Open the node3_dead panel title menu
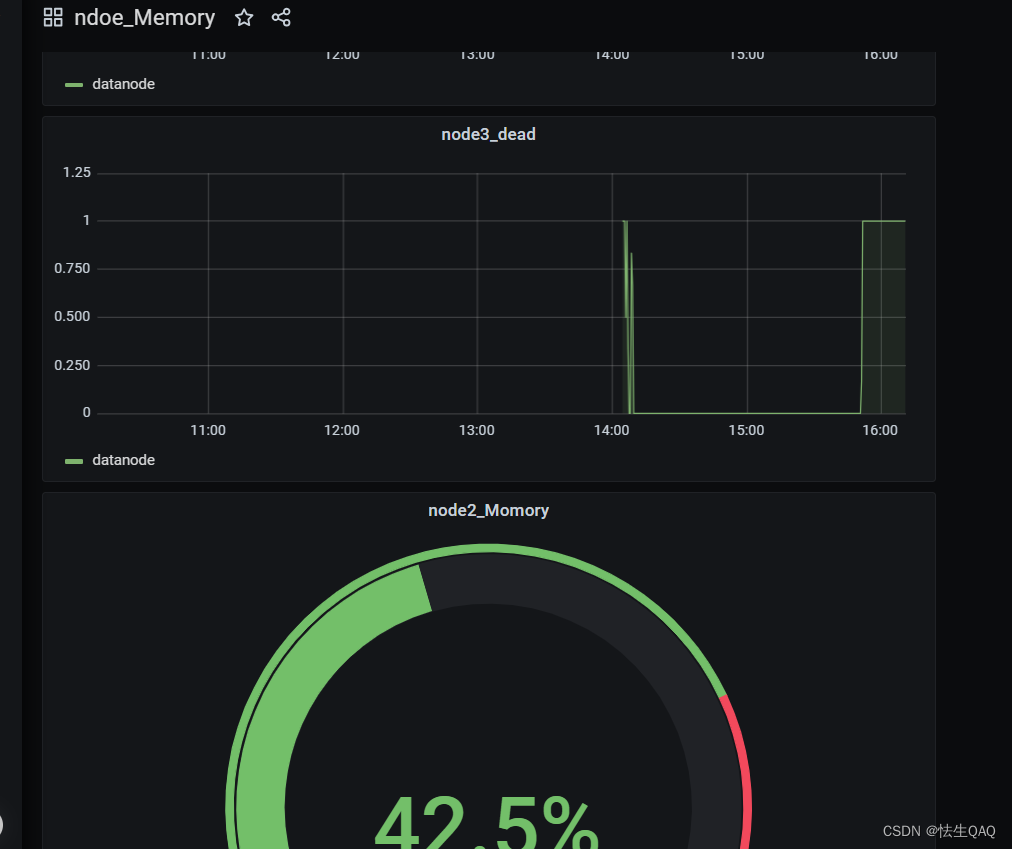 pyautogui.click(x=489, y=134)
